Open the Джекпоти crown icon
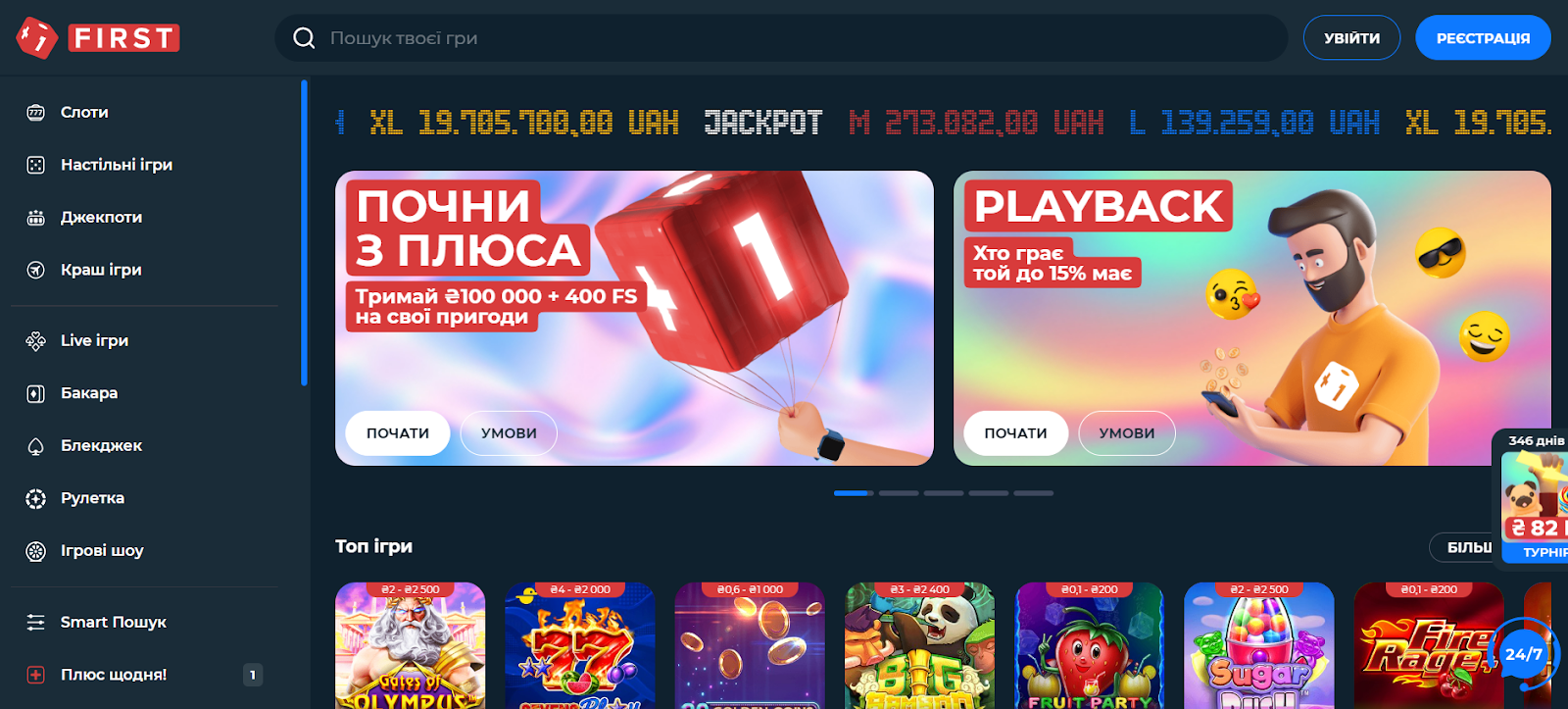This screenshot has width=1568, height=709. click(36, 218)
